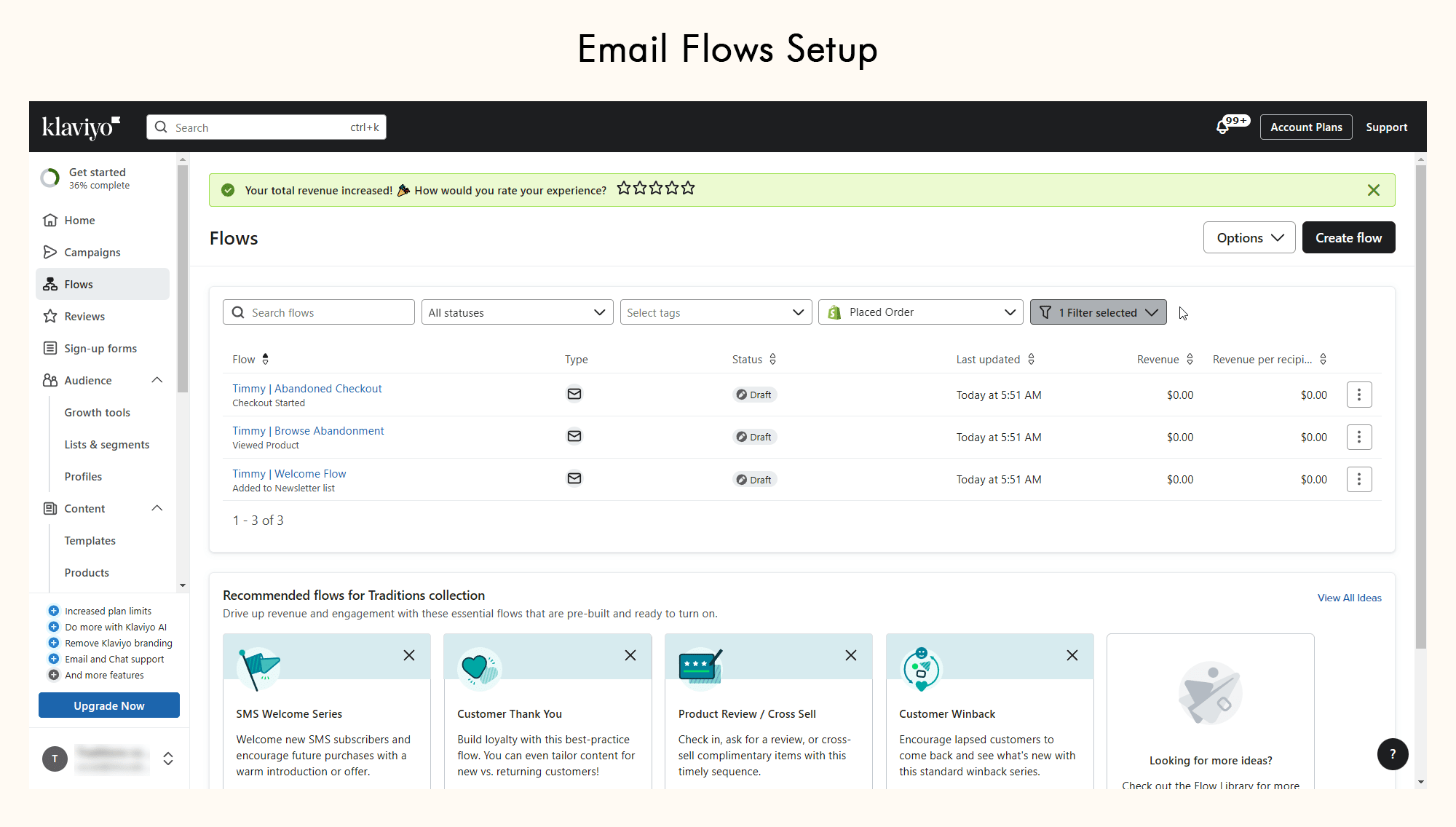Close the revenue increased banner
This screenshot has width=1456, height=827.
(1373, 190)
